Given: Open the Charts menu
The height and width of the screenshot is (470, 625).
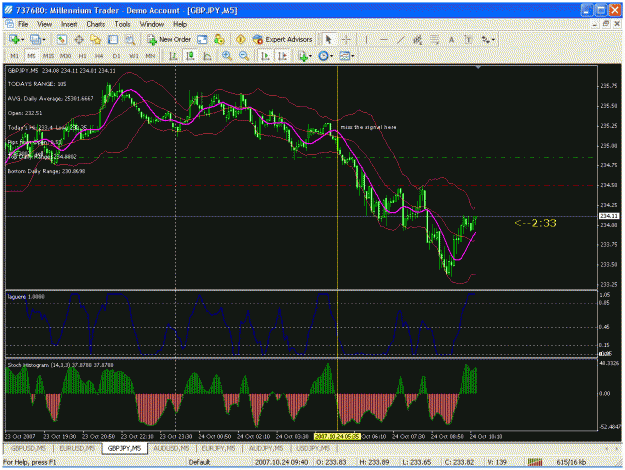Looking at the screenshot, I should coord(96,24).
